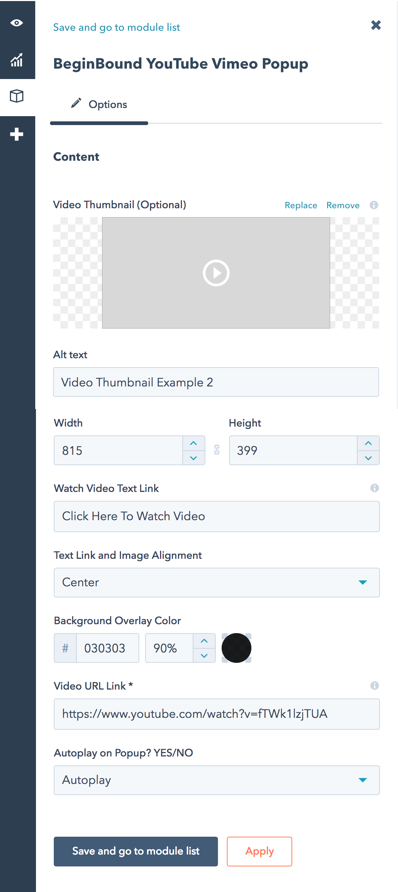398x892 pixels.
Task: Decrease overlay opacity with down arrow
Action: (204, 655)
